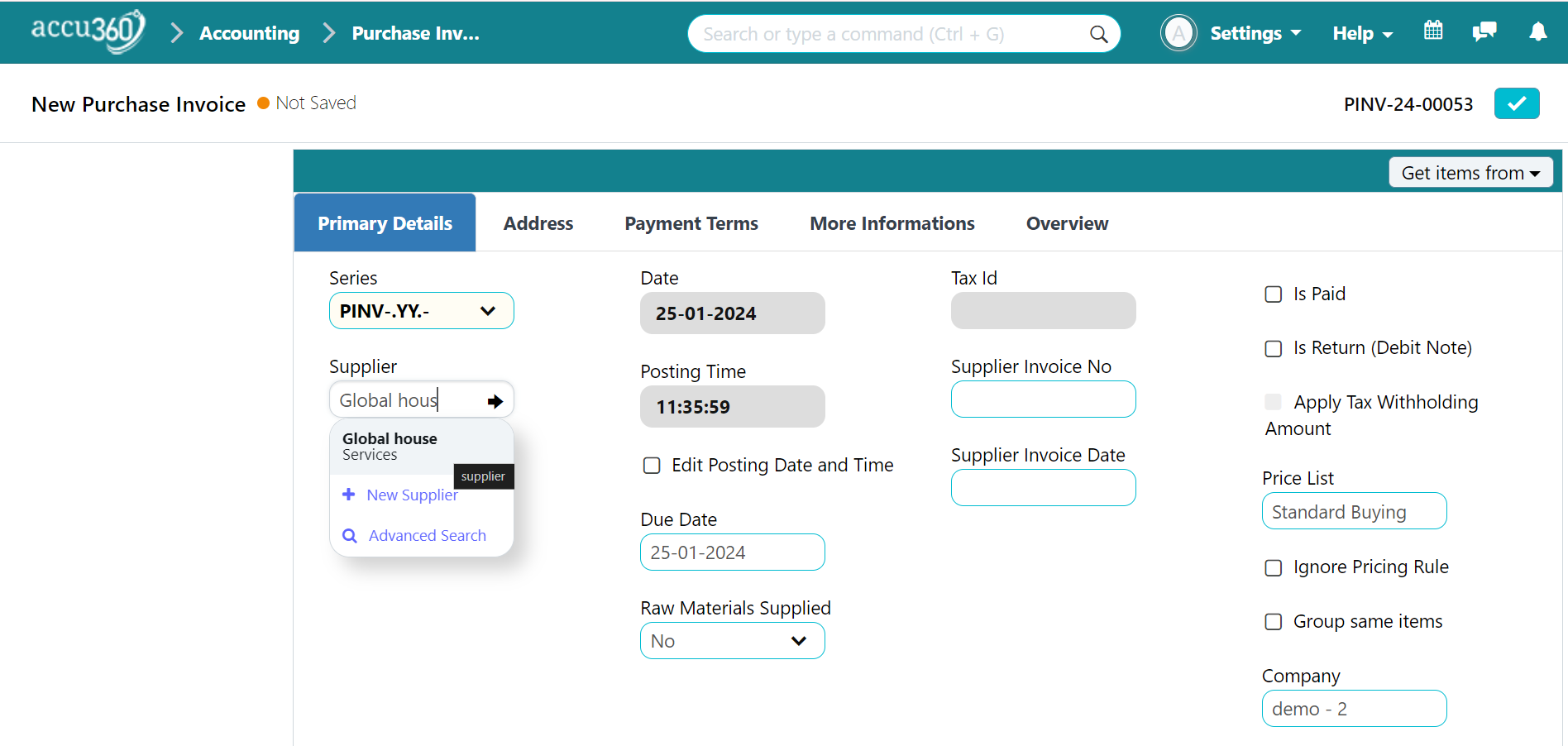Viewport: 1568px width, 746px height.
Task: Open the chat messages icon
Action: pos(1484,32)
